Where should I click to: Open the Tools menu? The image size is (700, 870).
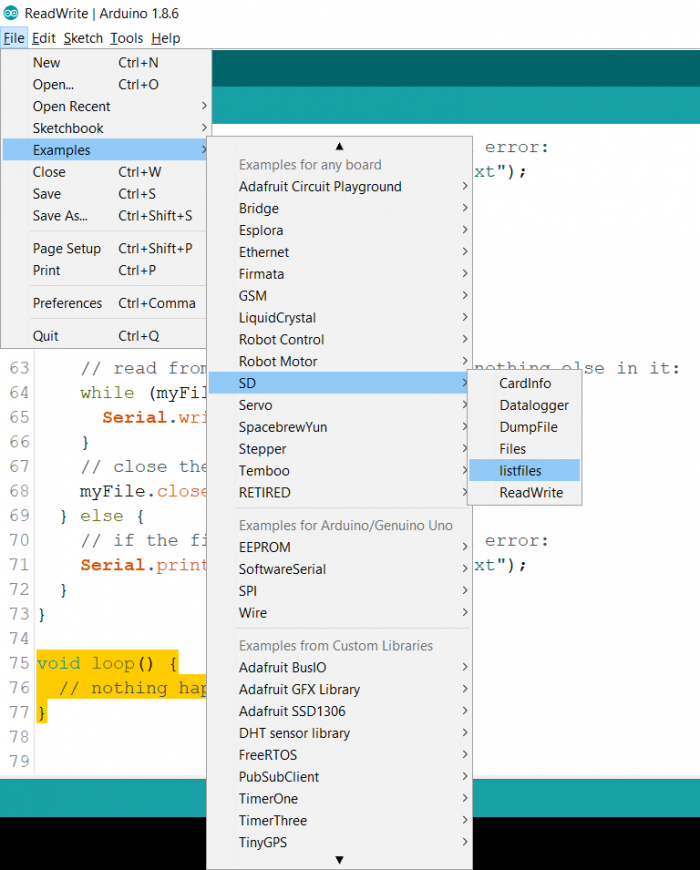click(126, 38)
